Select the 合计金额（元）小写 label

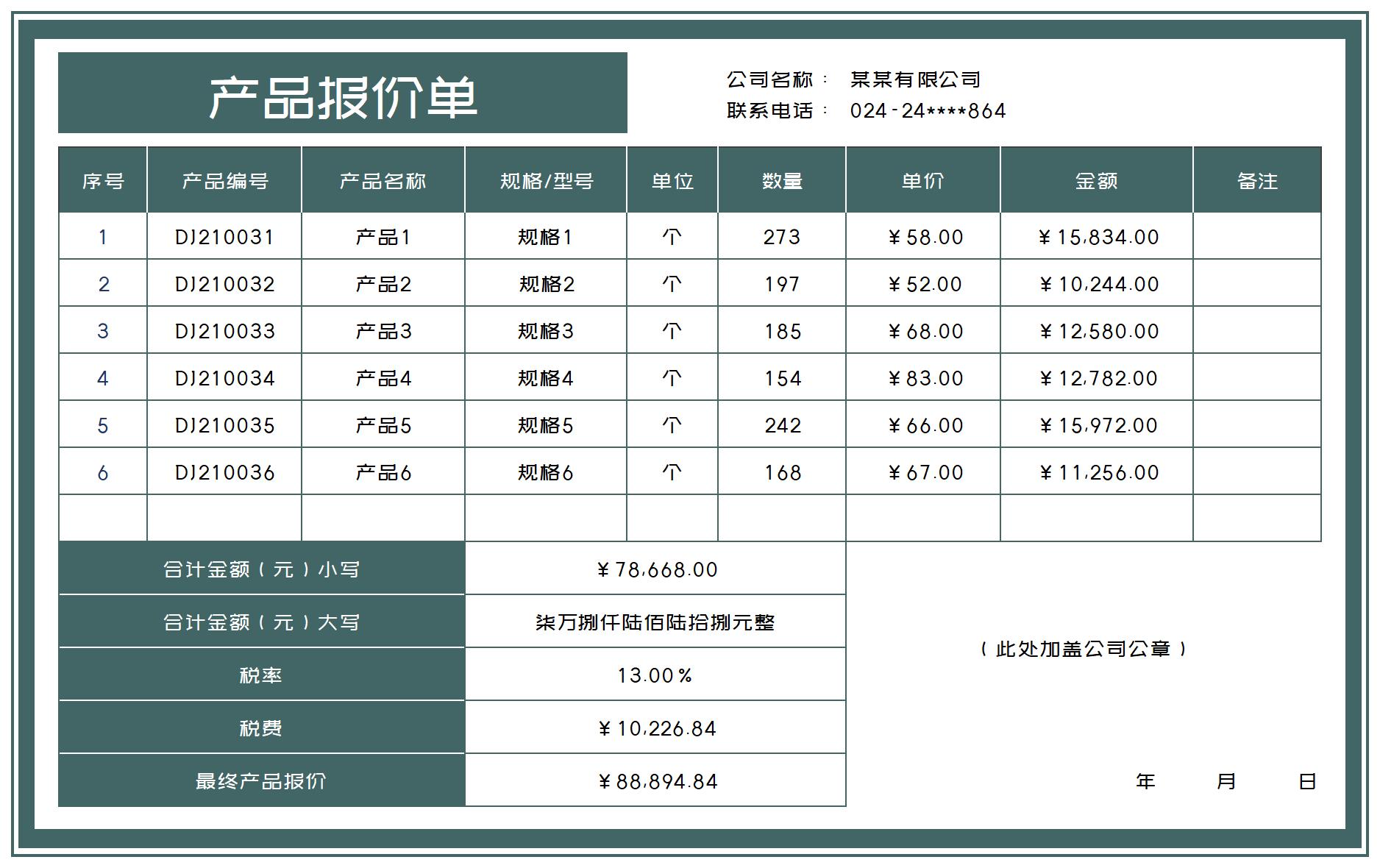[x=261, y=569]
